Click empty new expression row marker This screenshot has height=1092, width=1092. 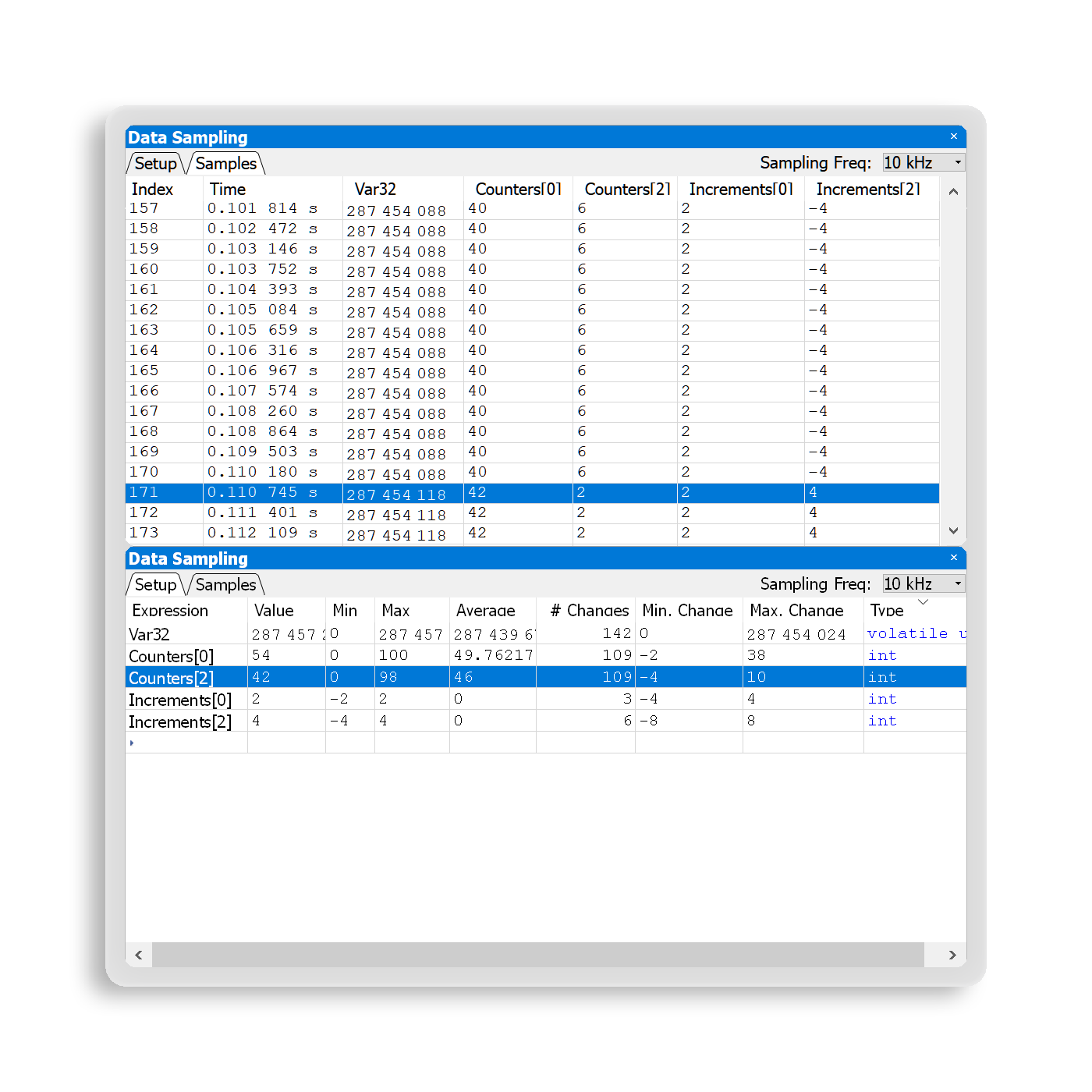pyautogui.click(x=132, y=743)
